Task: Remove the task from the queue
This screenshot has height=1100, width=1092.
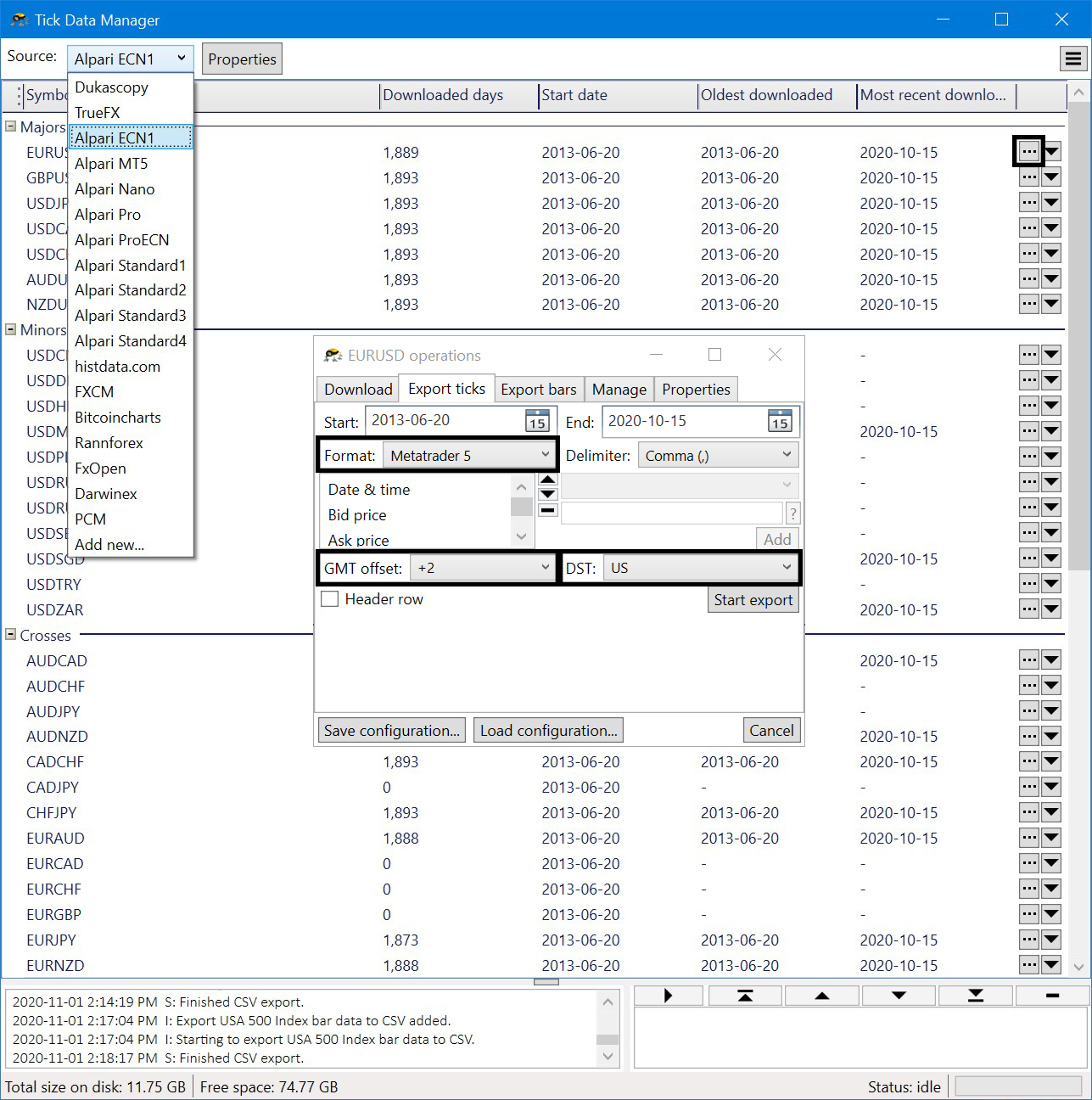Action: pyautogui.click(x=1052, y=996)
